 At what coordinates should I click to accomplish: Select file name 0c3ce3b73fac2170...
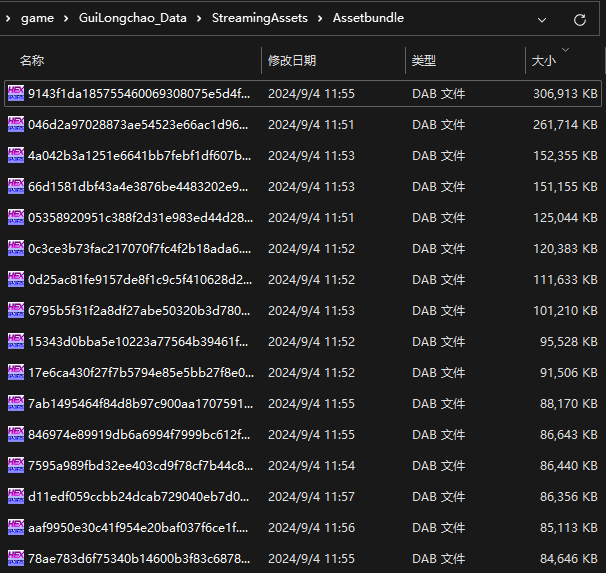pyautogui.click(x=140, y=248)
